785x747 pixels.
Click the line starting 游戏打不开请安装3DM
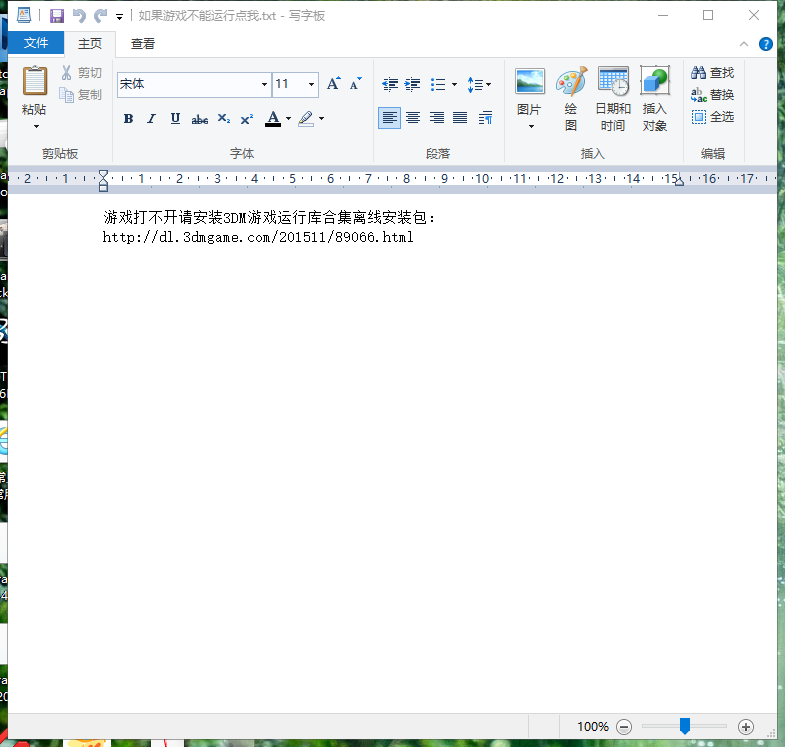[x=269, y=217]
